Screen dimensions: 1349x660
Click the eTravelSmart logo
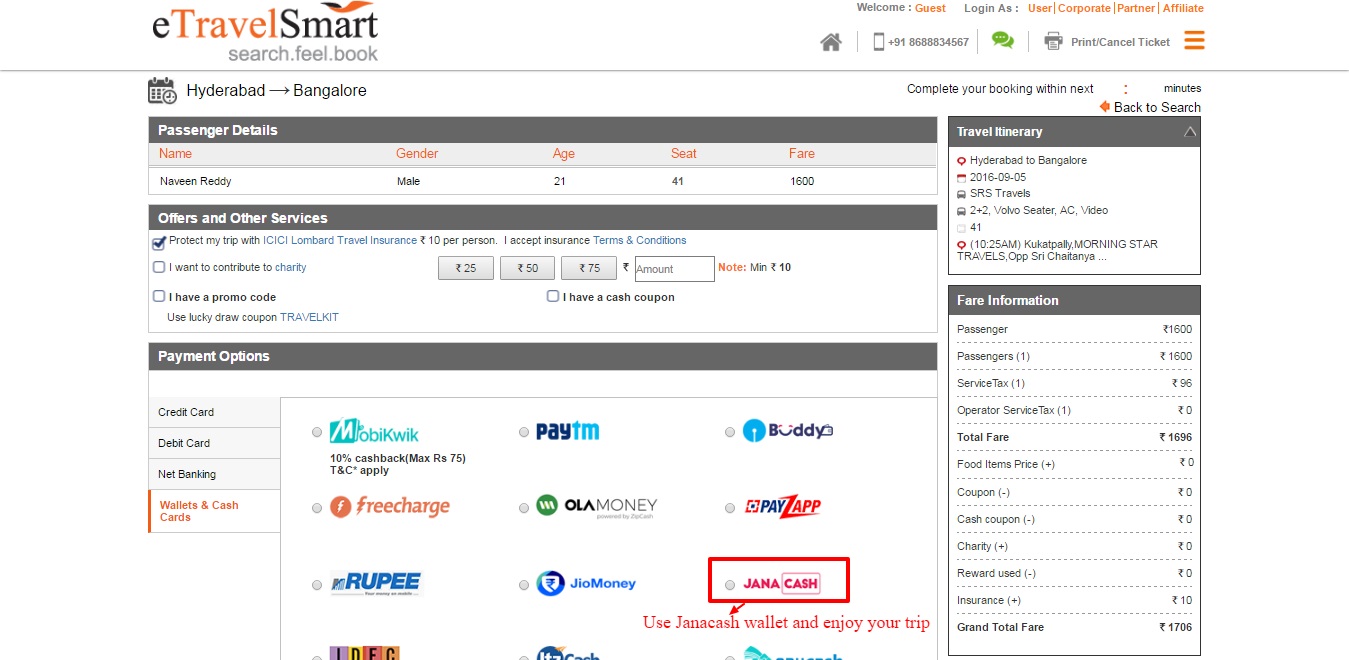265,33
